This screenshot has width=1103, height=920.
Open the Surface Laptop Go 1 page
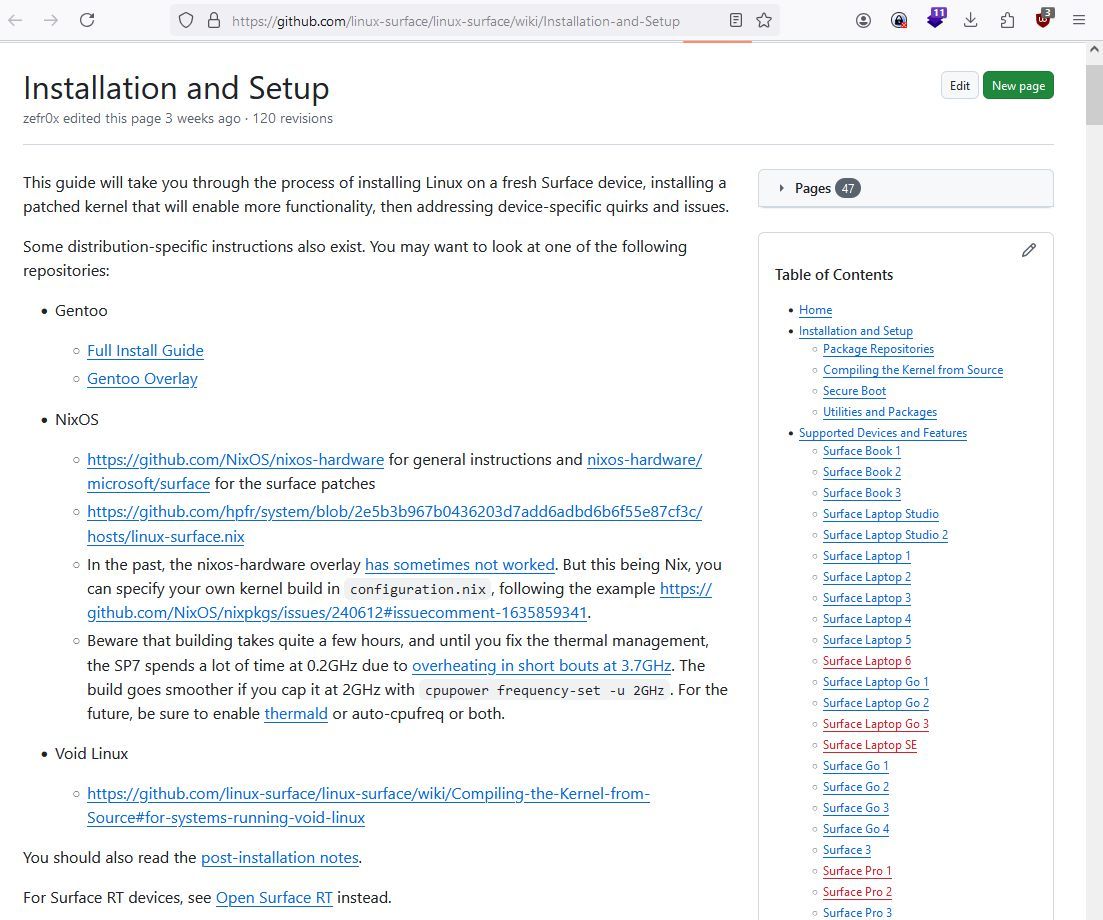pos(876,682)
